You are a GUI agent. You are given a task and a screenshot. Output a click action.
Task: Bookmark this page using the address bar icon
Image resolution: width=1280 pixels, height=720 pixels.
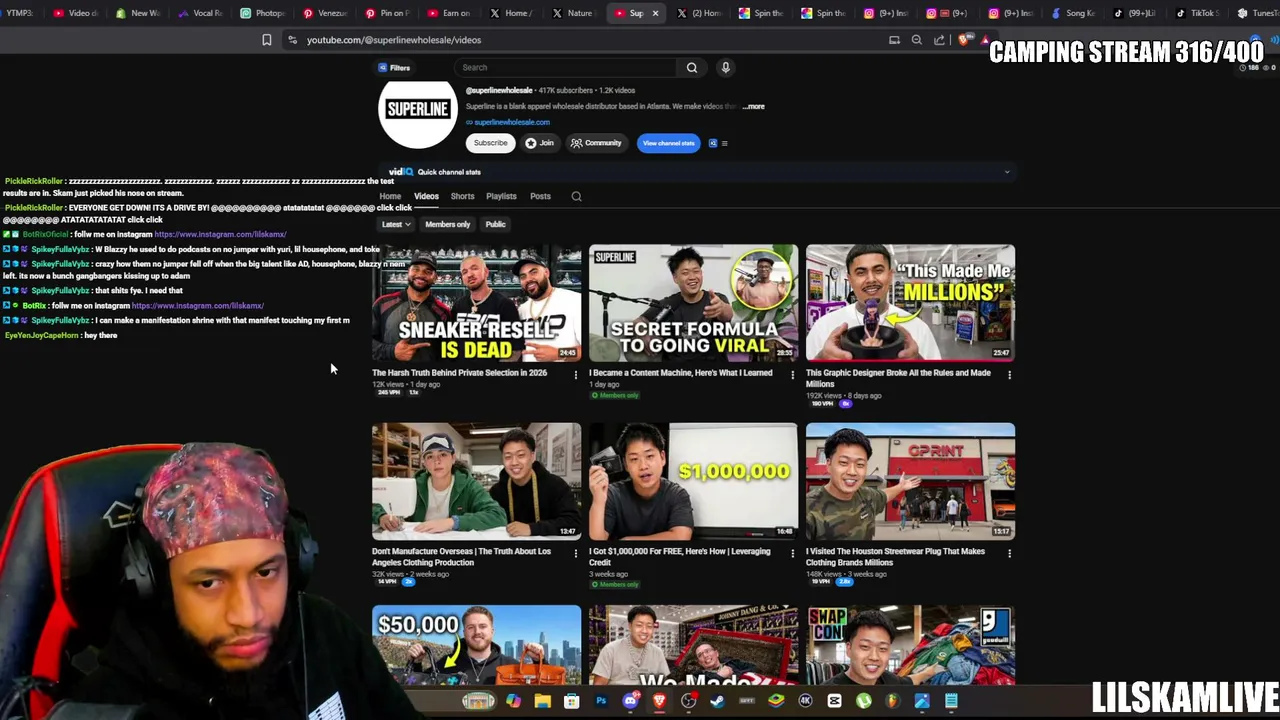pos(267,40)
